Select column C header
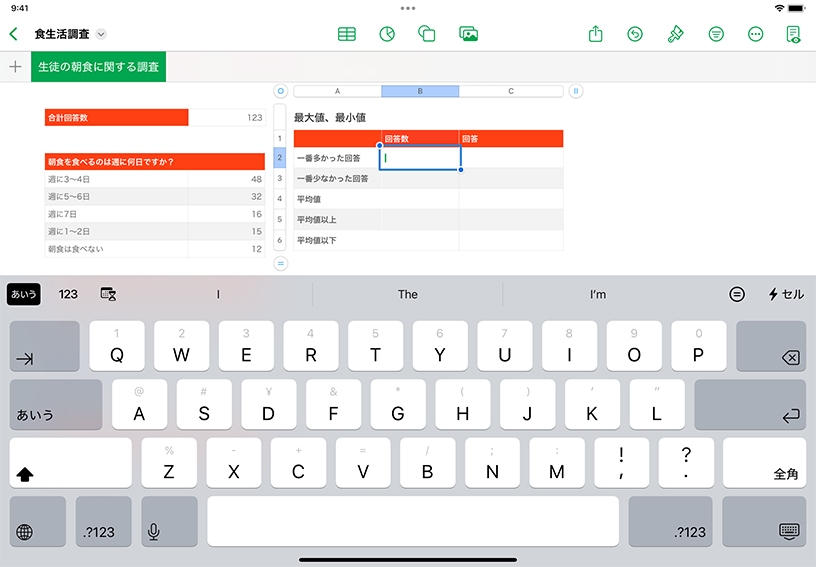 click(511, 91)
